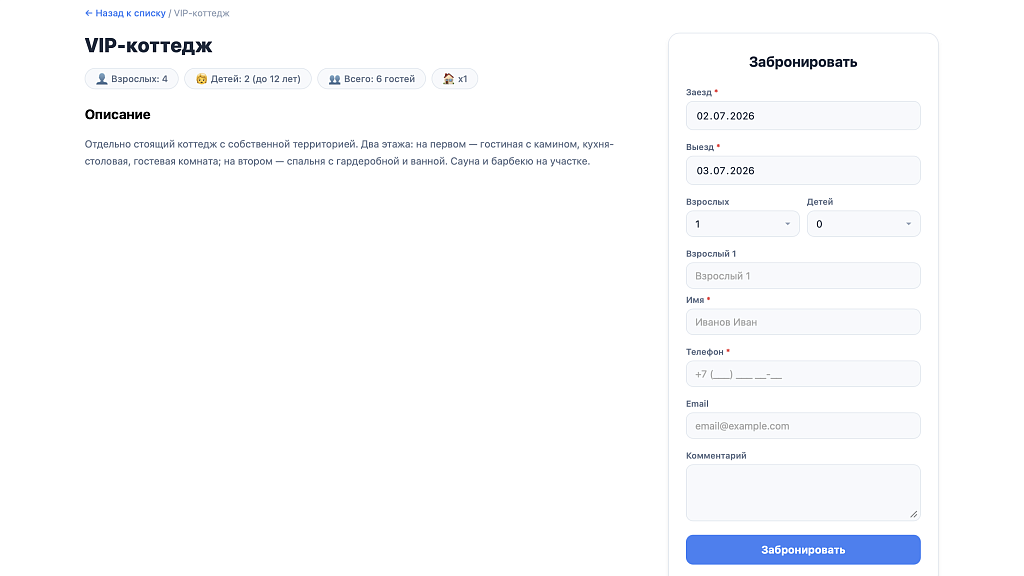1024x576 pixels.
Task: Click the Взрослый 1 input field
Action: click(803, 276)
